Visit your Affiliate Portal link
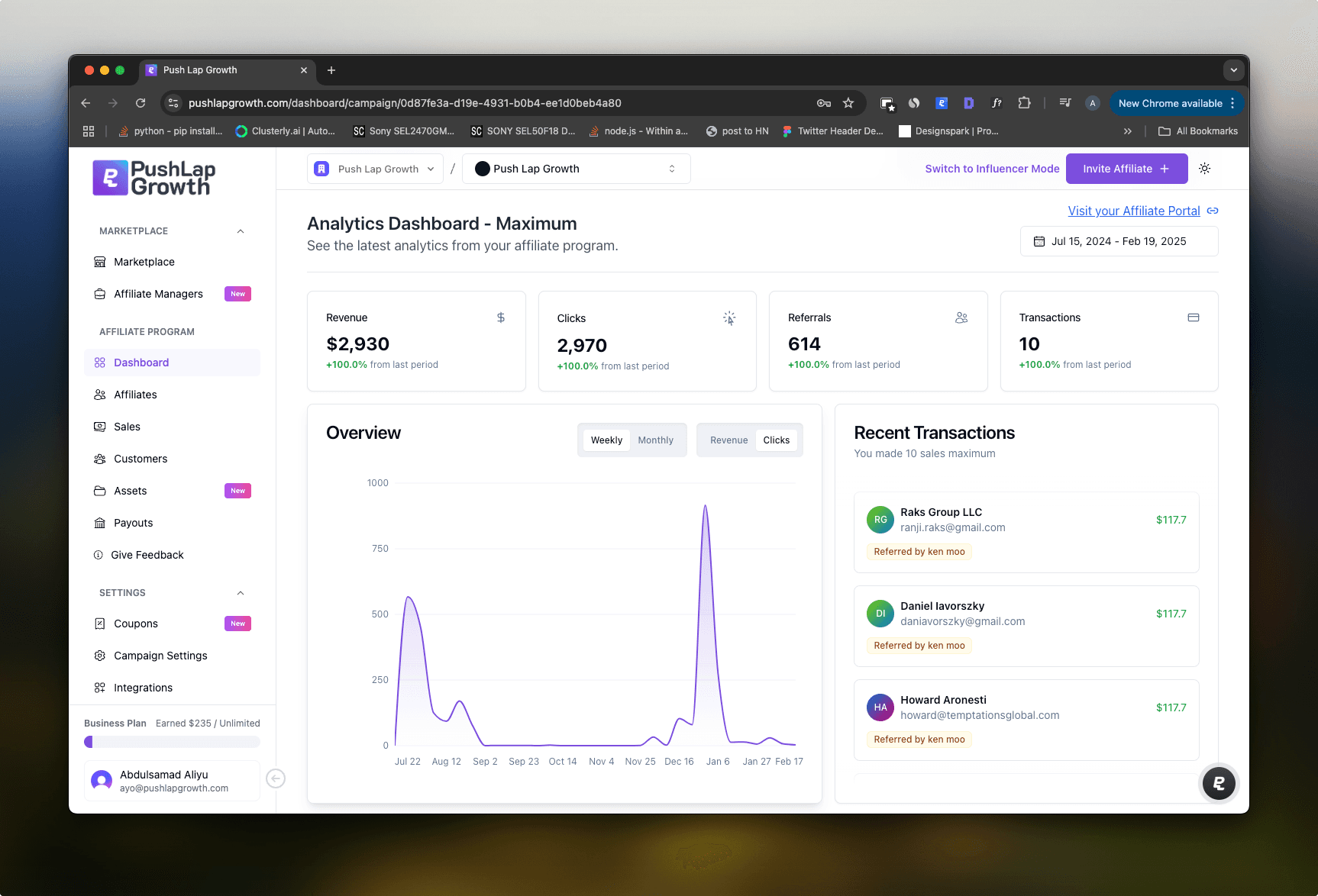This screenshot has height=896, width=1318. 1133,211
